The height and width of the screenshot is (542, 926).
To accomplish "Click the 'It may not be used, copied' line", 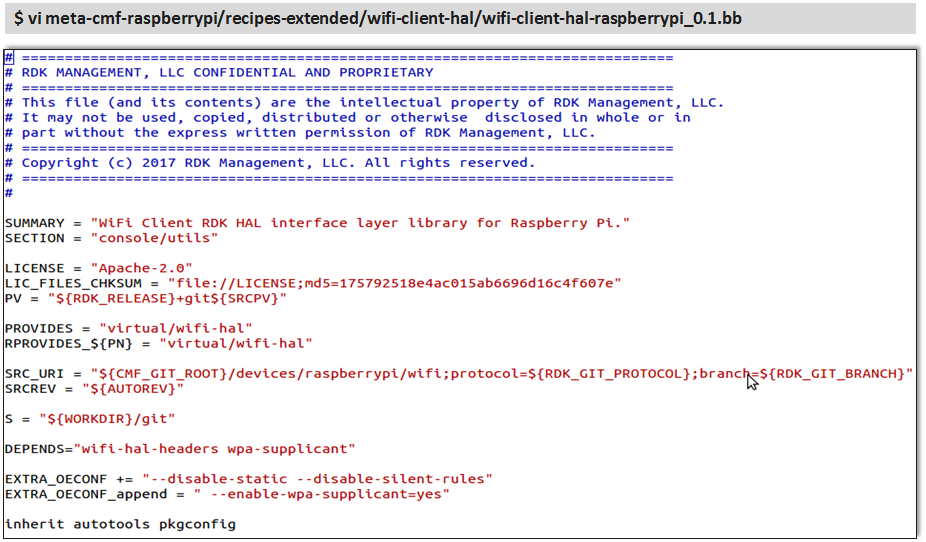I will coord(348,117).
